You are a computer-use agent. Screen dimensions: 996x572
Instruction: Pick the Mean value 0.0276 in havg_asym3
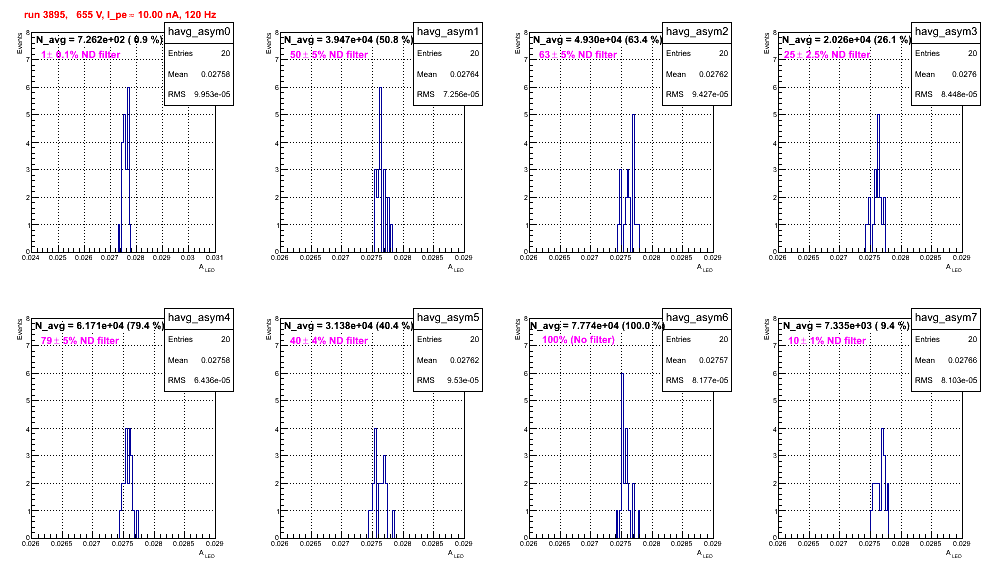964,74
